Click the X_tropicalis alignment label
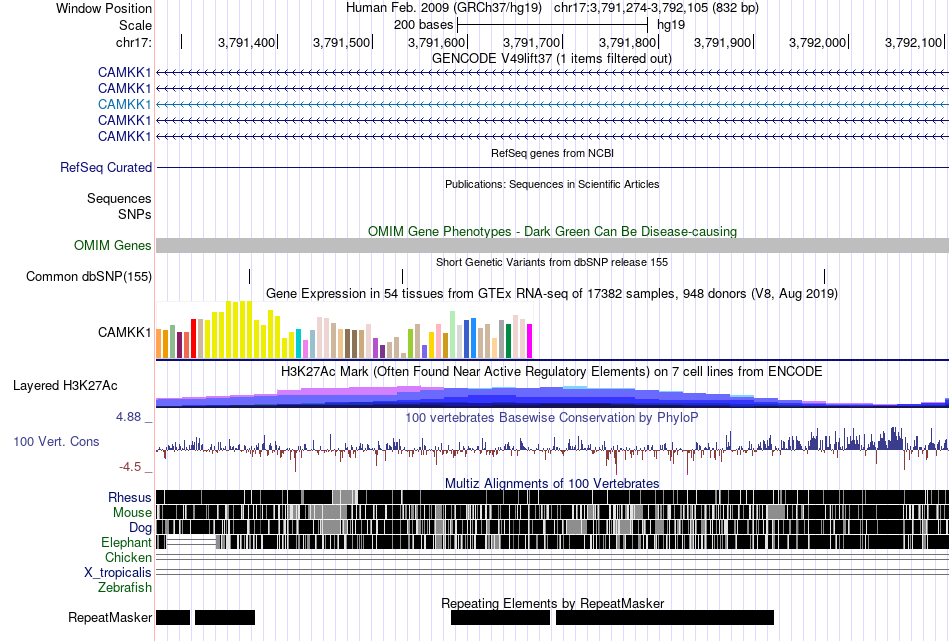This screenshot has height=641, width=950. tap(118, 573)
